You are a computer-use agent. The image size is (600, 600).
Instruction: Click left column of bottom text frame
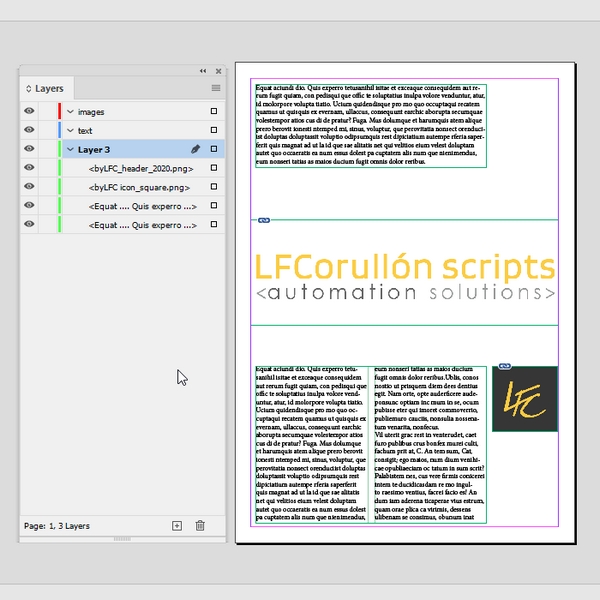pos(311,445)
